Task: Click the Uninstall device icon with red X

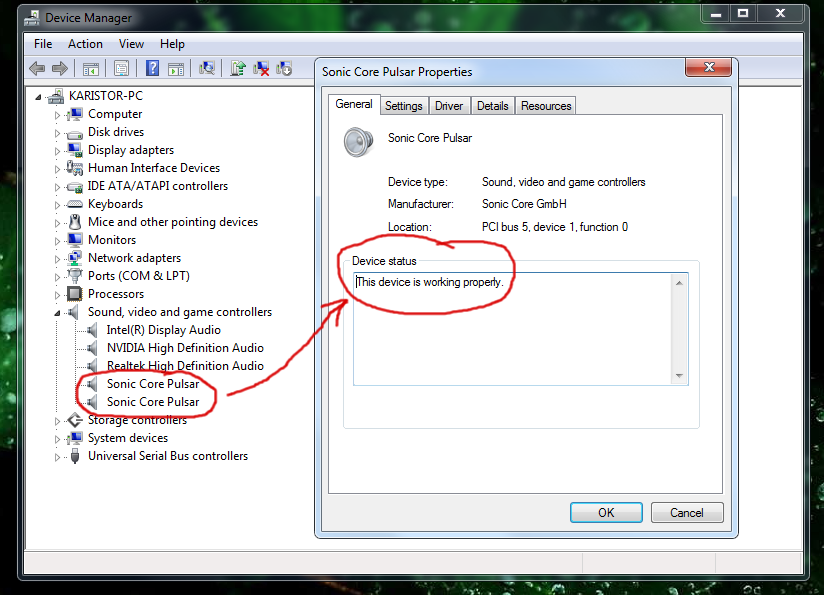Action: pyautogui.click(x=261, y=68)
